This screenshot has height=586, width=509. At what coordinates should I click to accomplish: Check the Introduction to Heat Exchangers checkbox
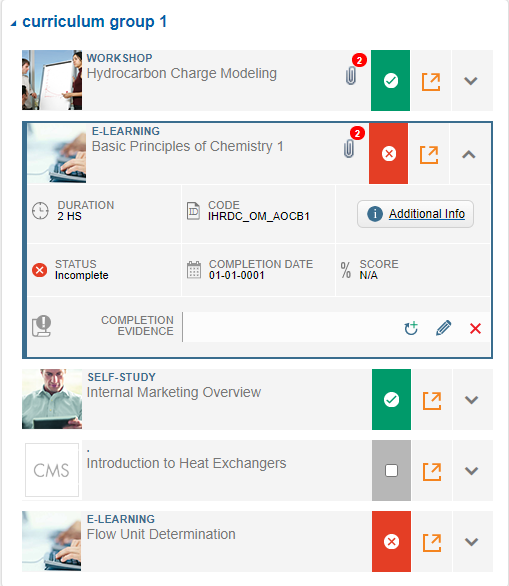[x=391, y=471]
